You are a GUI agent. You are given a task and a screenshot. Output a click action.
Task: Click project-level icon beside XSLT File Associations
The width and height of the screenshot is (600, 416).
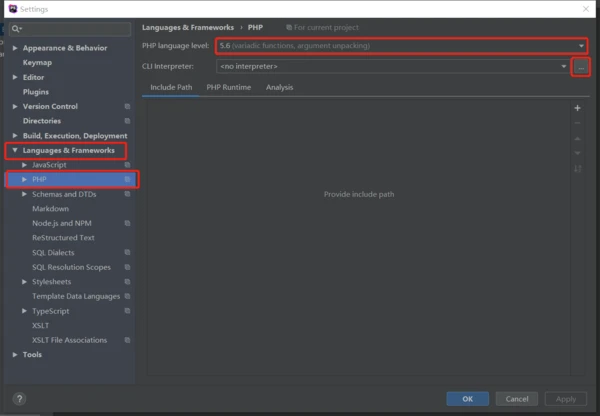coord(127,340)
